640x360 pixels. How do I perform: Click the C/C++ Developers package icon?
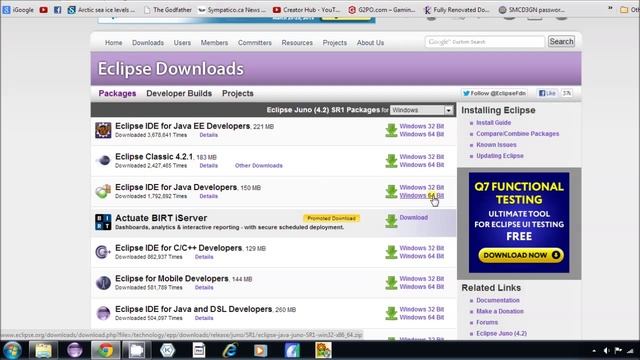(x=103, y=252)
